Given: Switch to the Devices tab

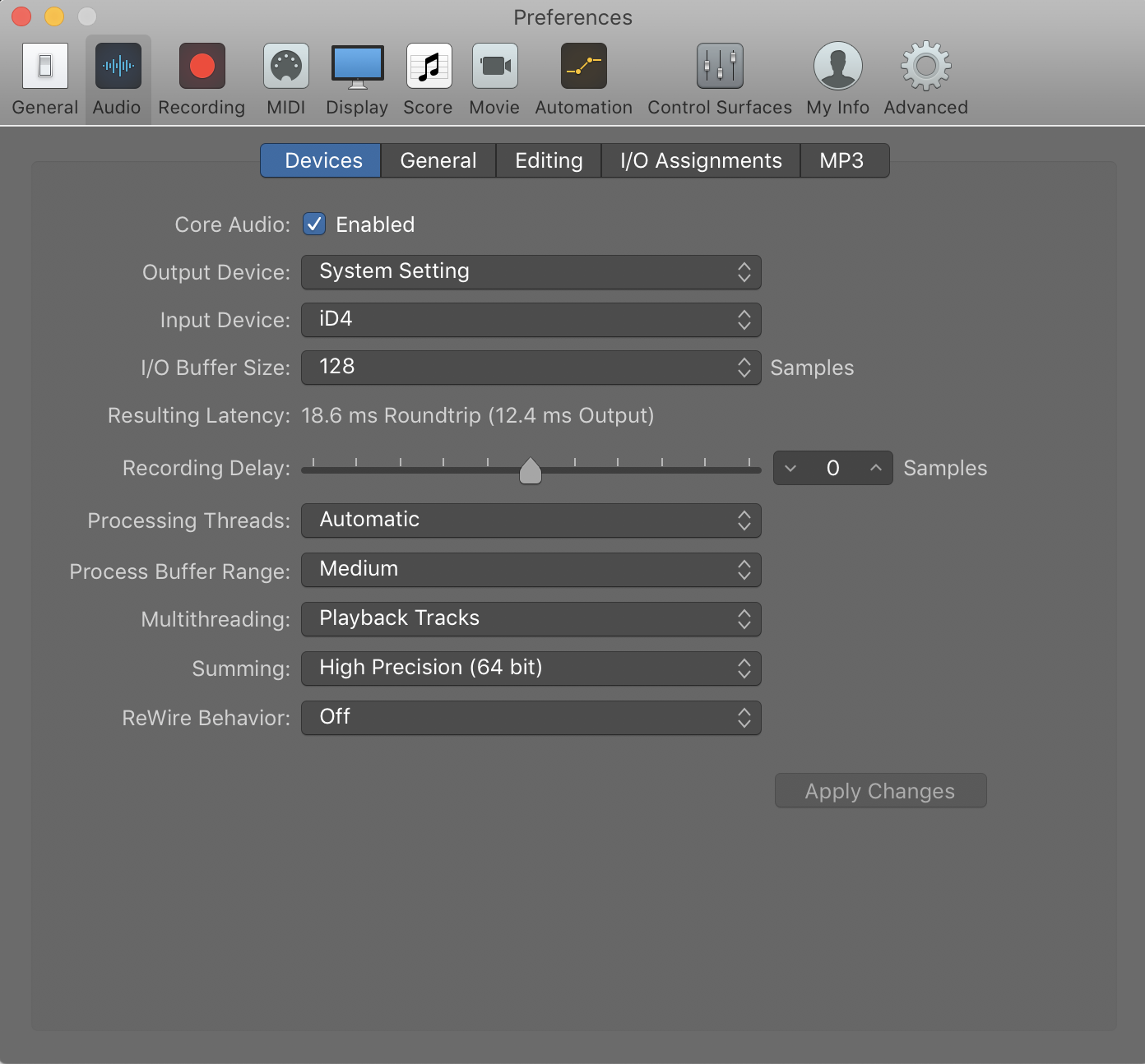Looking at the screenshot, I should 321,160.
